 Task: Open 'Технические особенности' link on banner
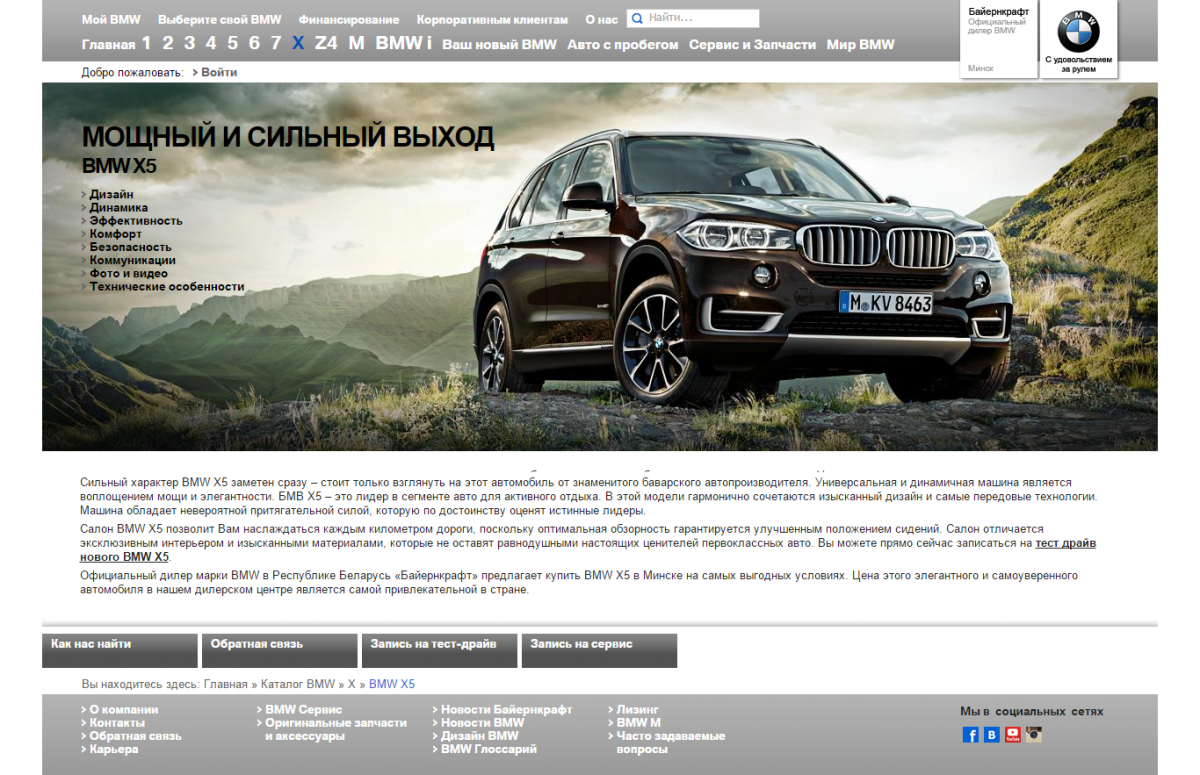click(166, 285)
